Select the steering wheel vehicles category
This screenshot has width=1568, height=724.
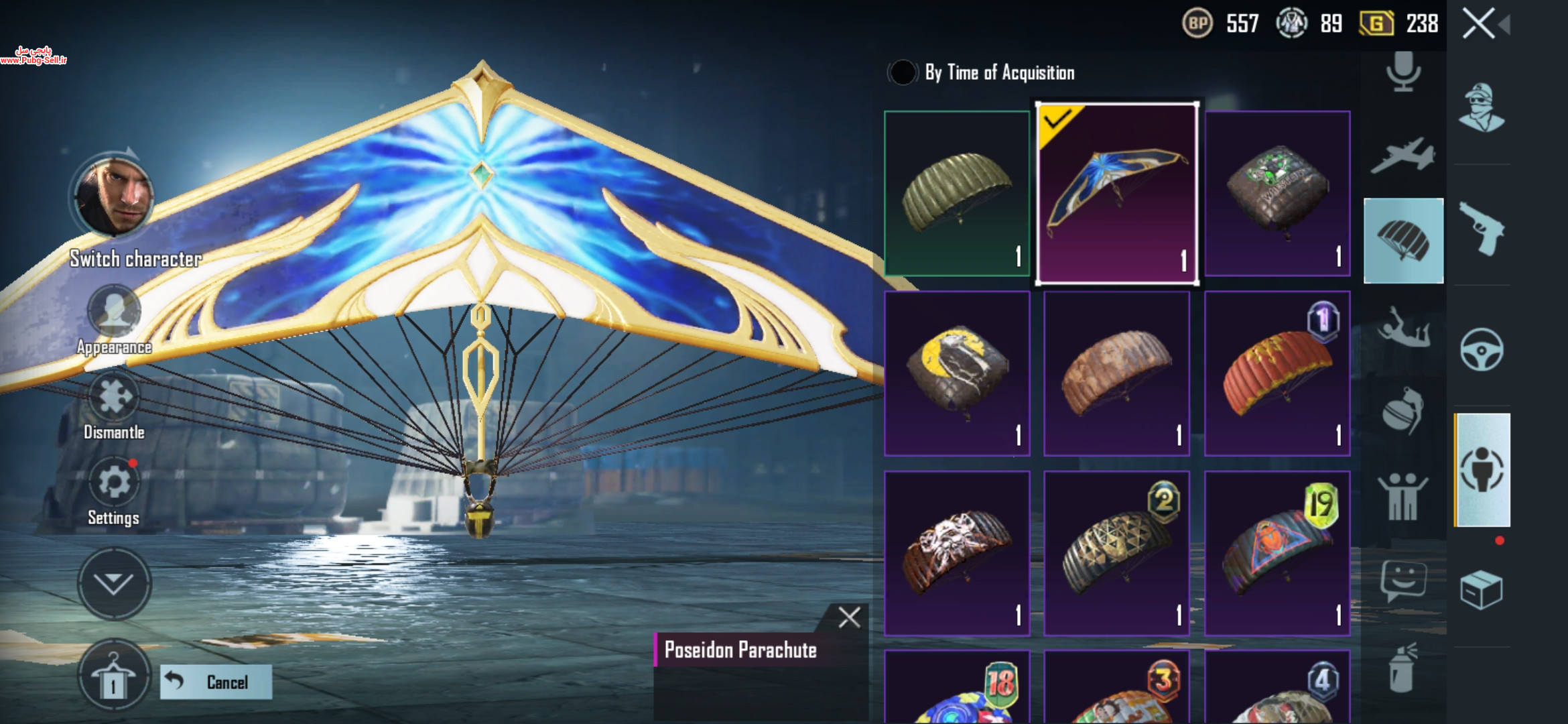1482,349
